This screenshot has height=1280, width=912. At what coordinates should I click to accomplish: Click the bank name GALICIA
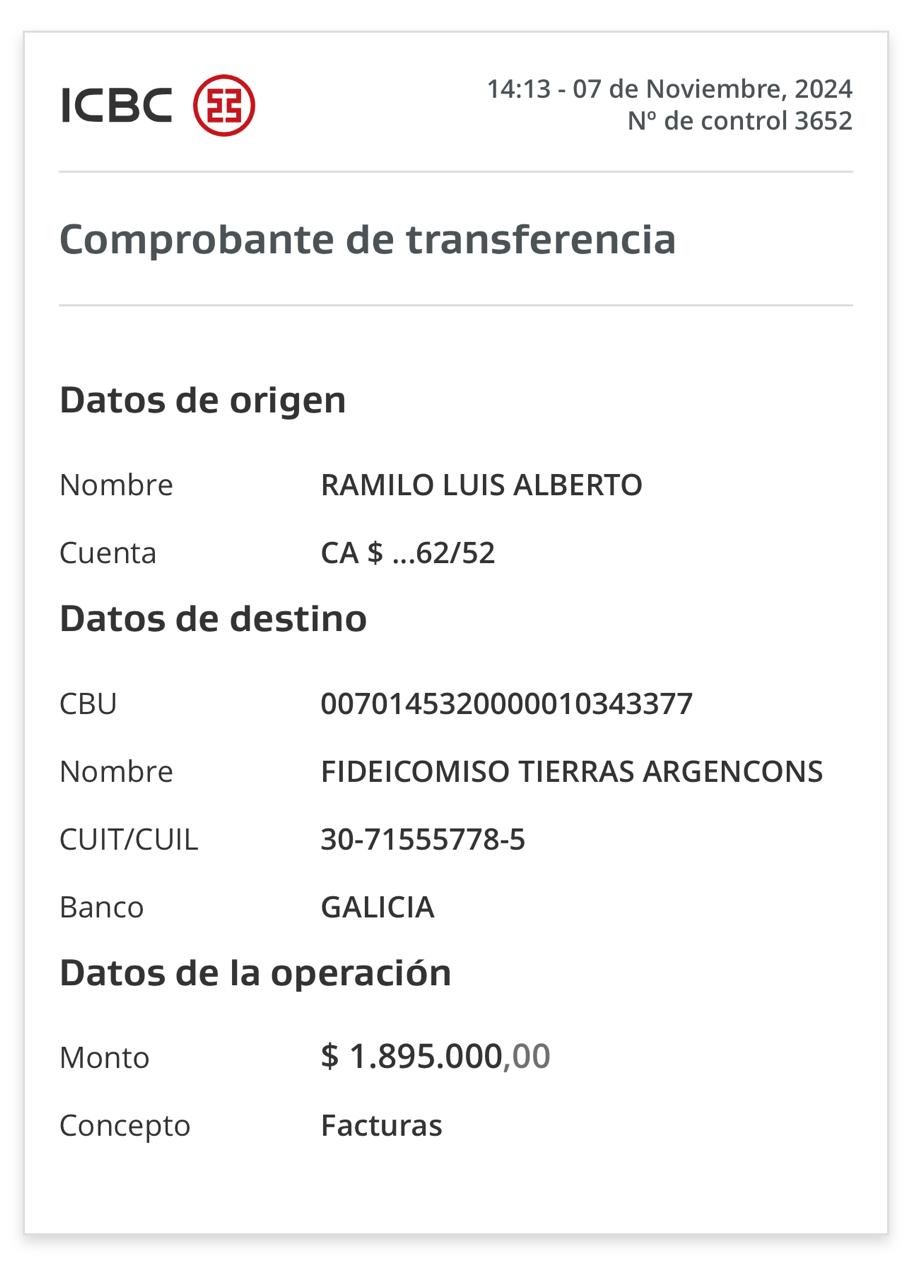click(x=377, y=908)
